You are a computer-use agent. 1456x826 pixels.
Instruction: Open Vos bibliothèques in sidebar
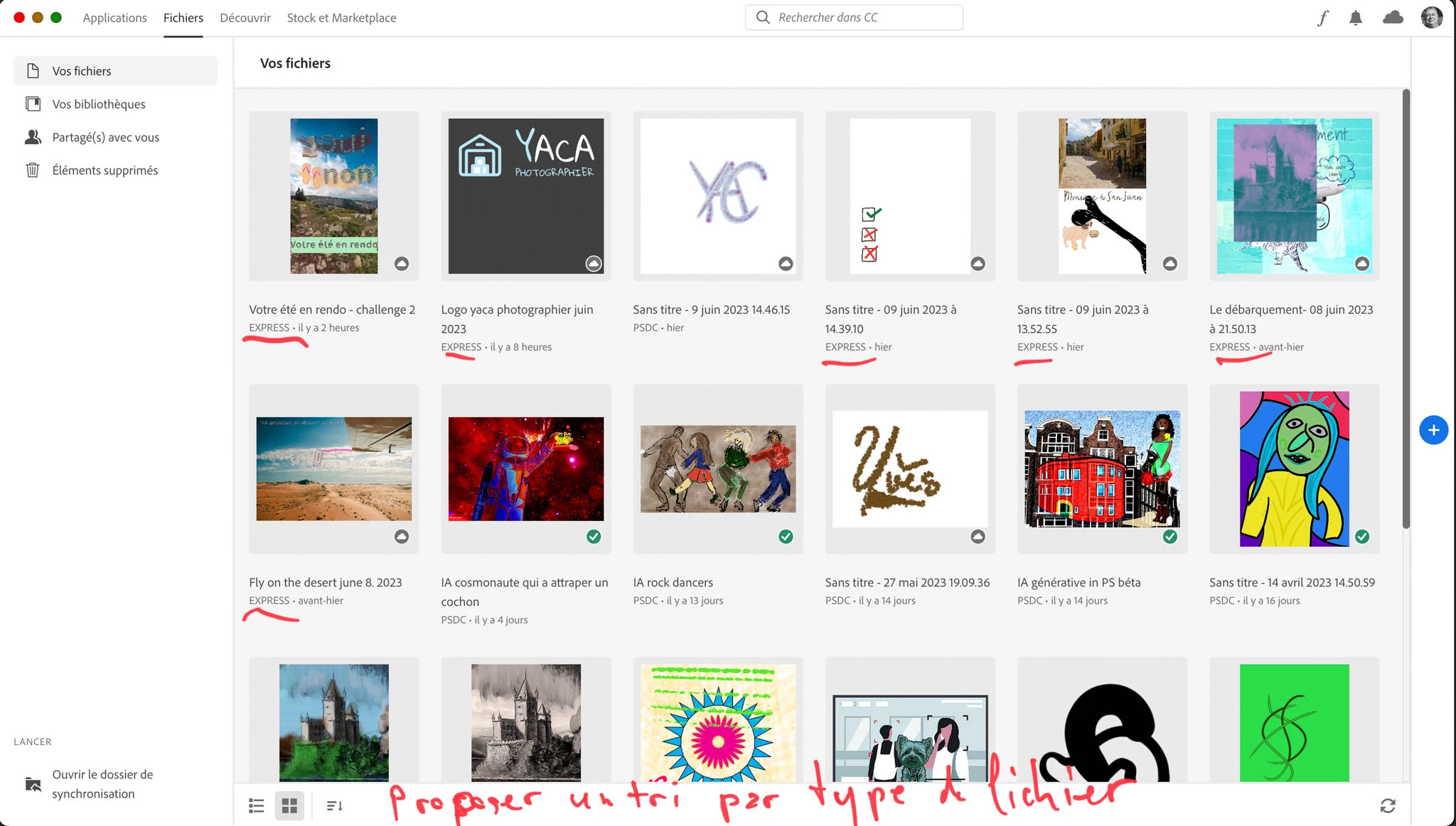pyautogui.click(x=98, y=104)
